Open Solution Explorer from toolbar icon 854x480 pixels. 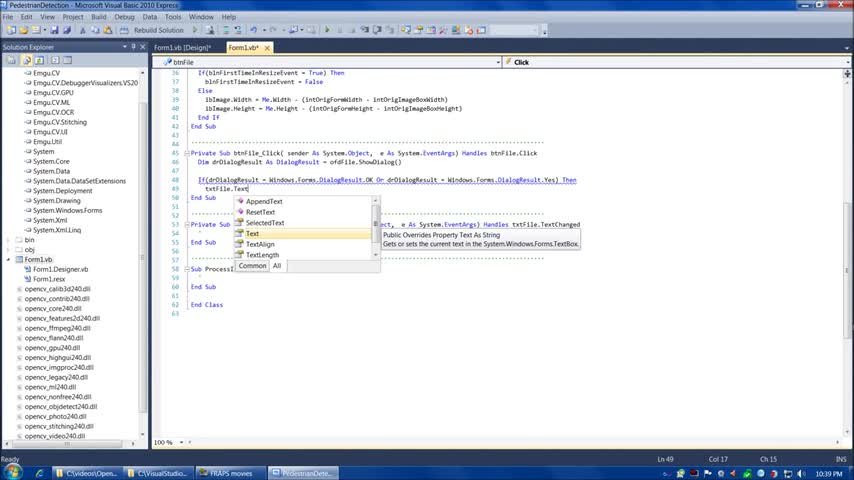click(406, 31)
